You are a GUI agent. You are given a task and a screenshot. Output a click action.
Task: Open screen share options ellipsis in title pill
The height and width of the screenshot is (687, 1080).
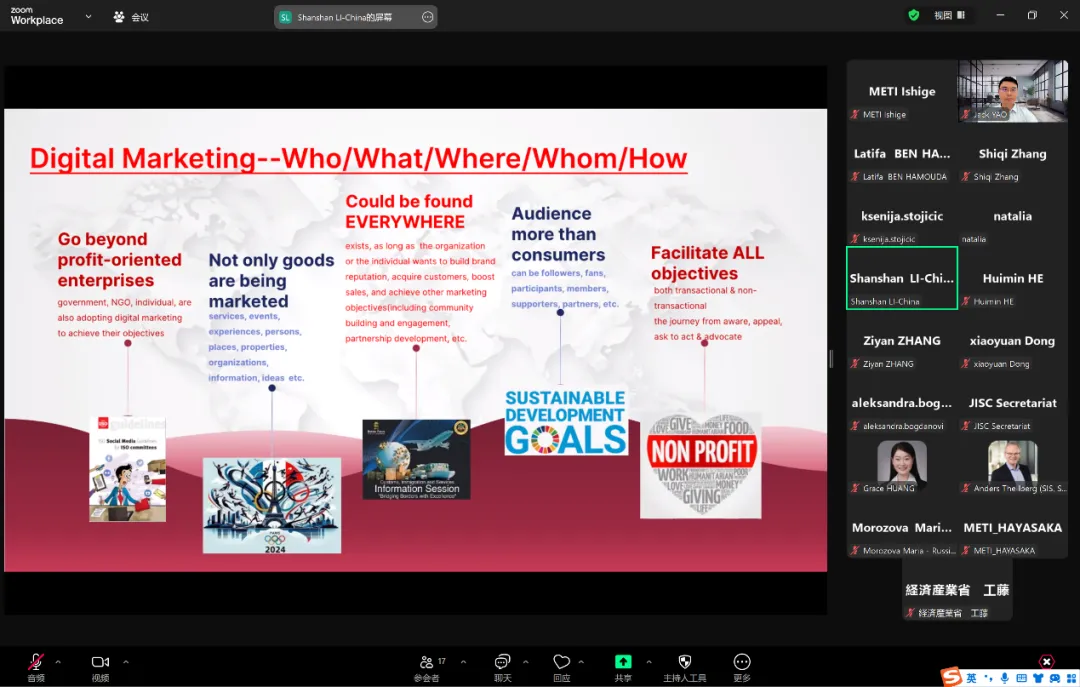[x=428, y=17]
